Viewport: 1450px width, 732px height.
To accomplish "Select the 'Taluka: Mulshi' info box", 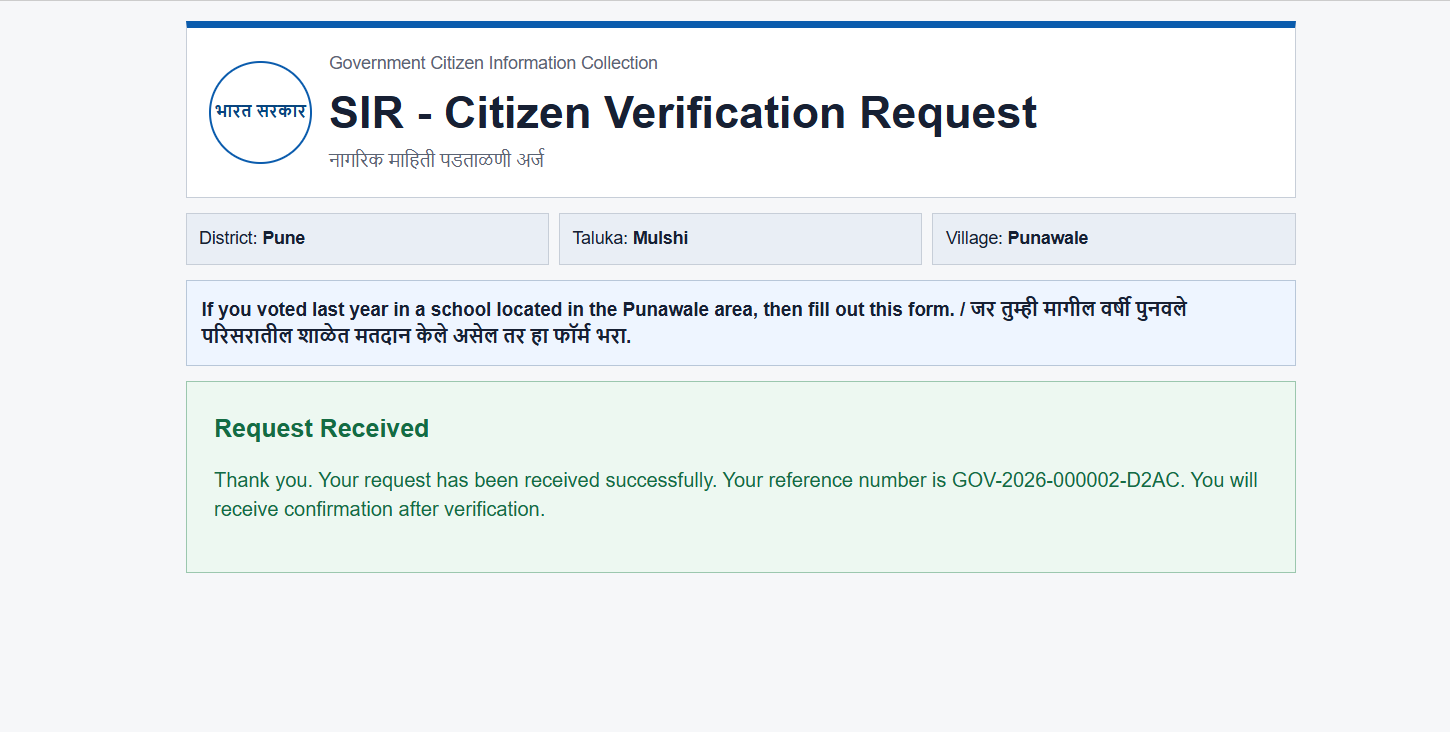I will (x=740, y=239).
